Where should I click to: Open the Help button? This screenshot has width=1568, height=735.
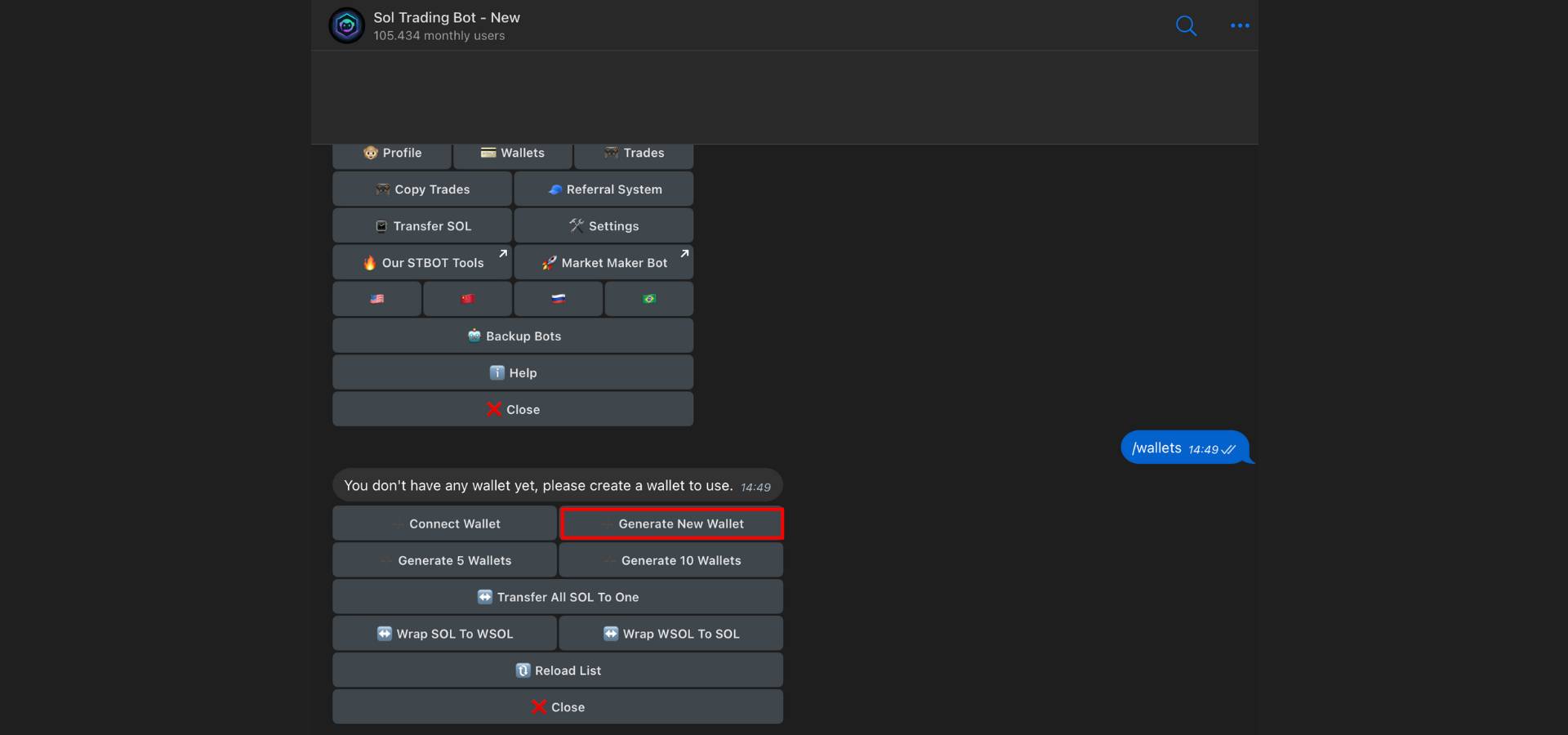[x=513, y=372]
